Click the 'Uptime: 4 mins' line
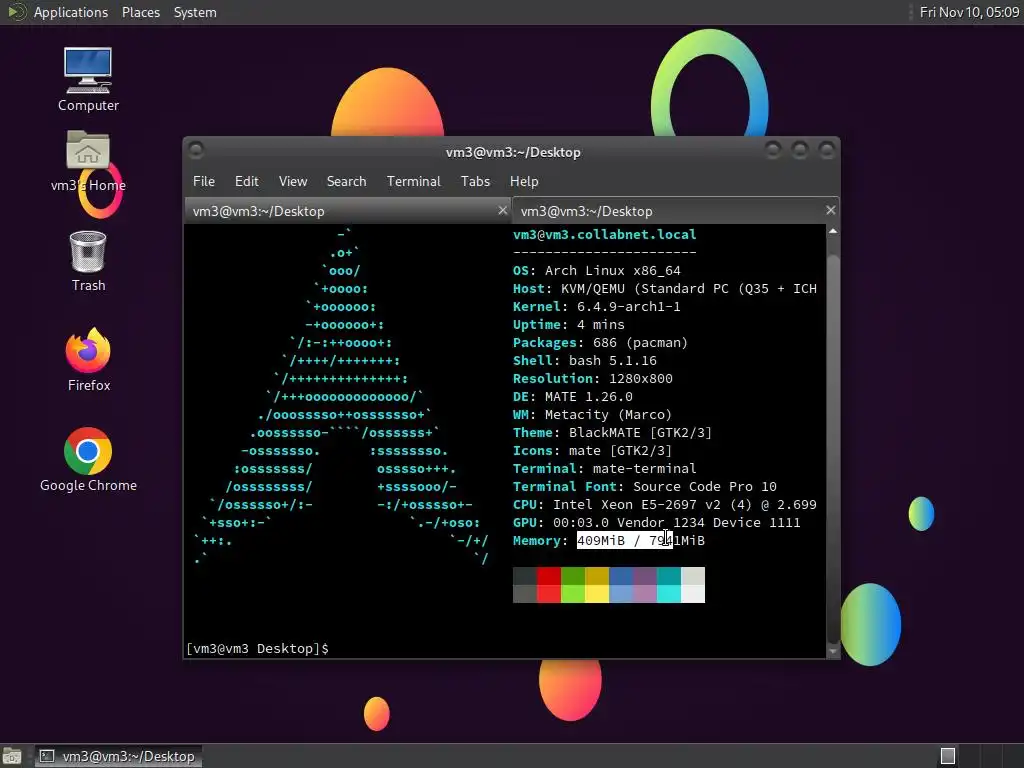 (569, 325)
